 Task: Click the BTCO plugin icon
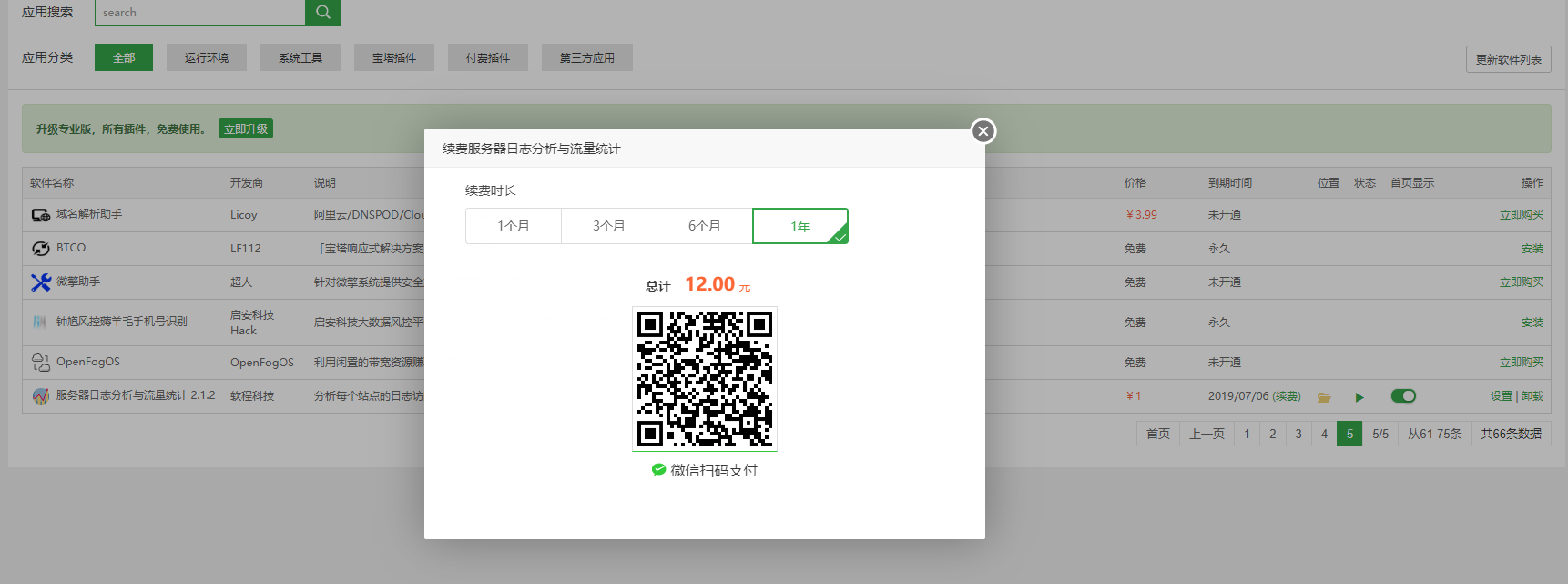point(41,248)
